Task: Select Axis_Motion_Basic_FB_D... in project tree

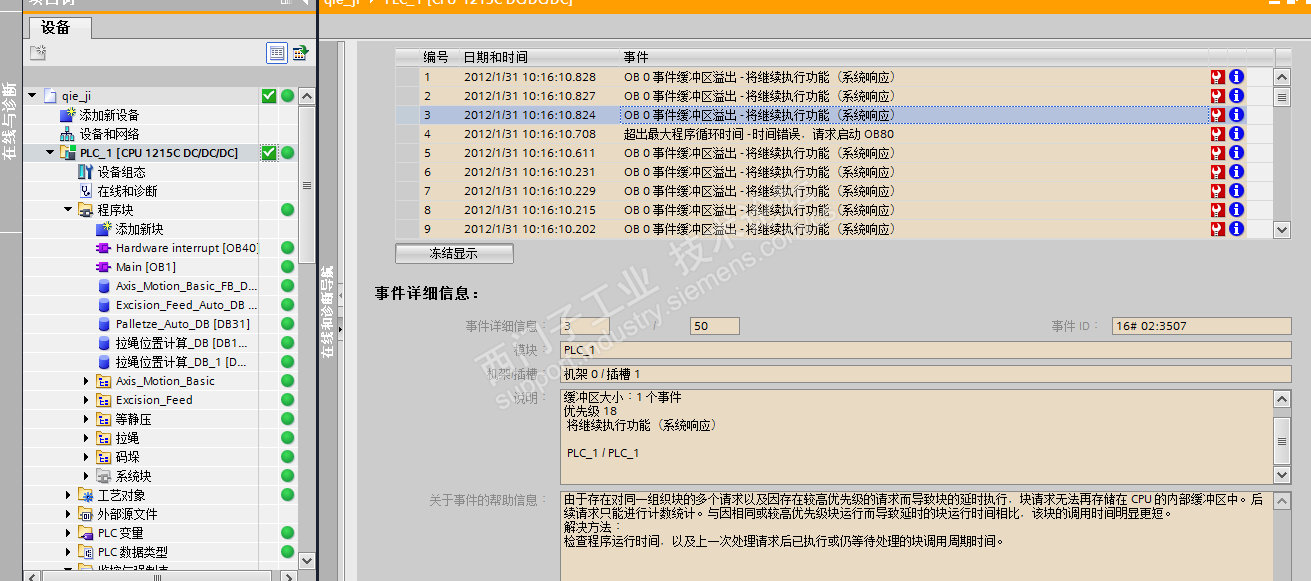Action: coord(186,286)
